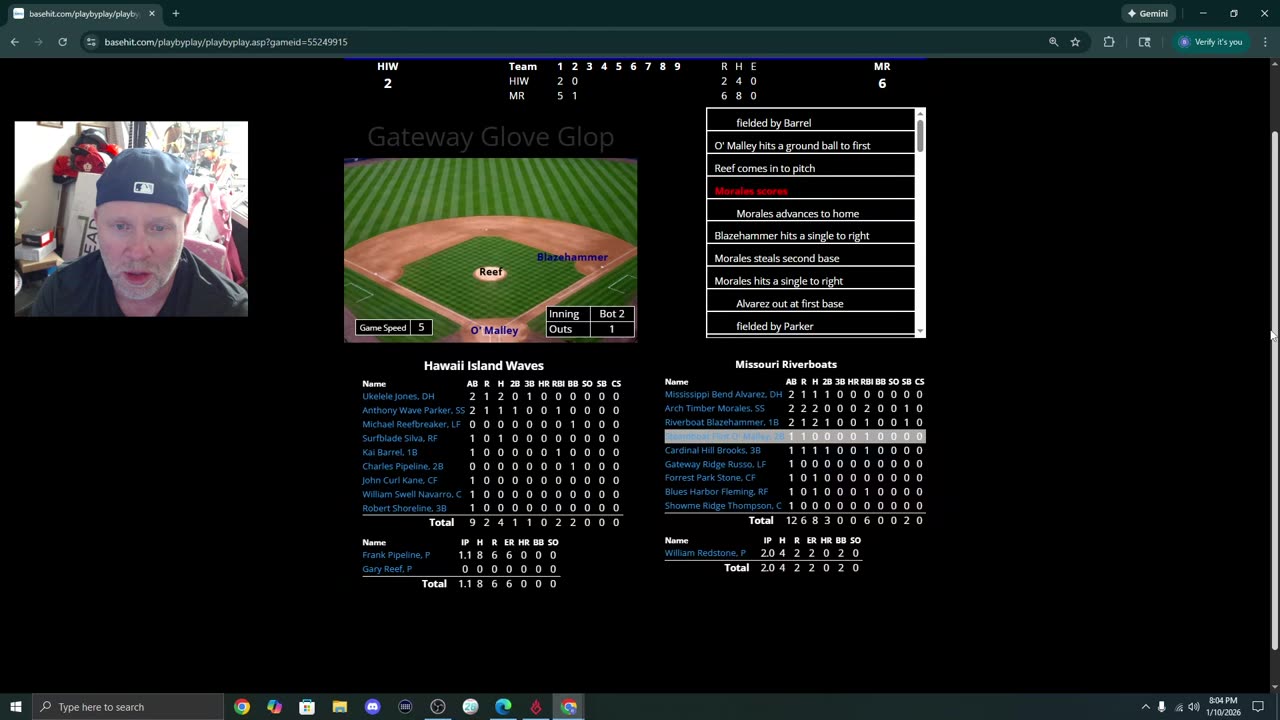Screen dimensions: 1280x720
Task: Open Showme Ridge Thompson, C link
Action: [x=723, y=506]
